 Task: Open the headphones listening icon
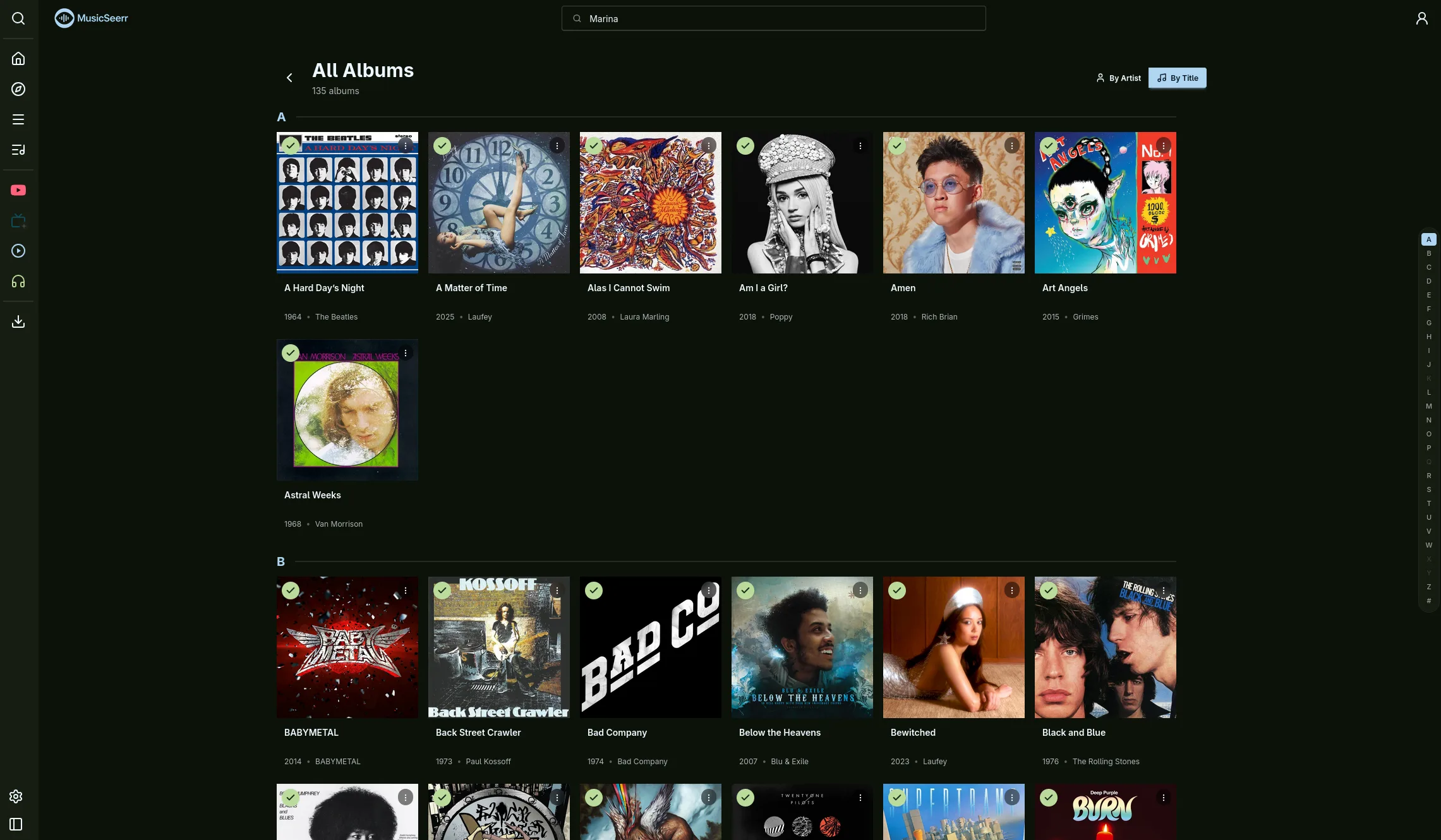[18, 282]
